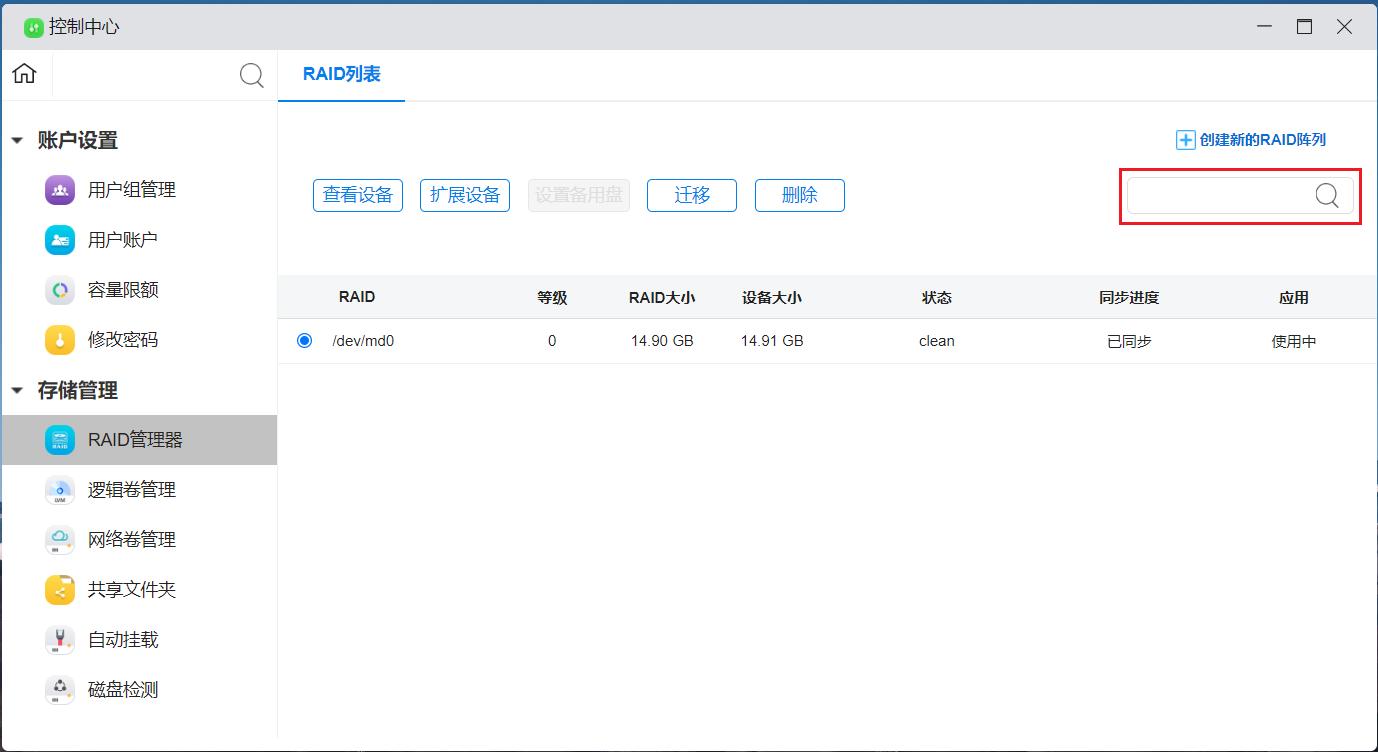
Task: Open 自动挂载 in the sidebar
Action: pyautogui.click(x=122, y=640)
